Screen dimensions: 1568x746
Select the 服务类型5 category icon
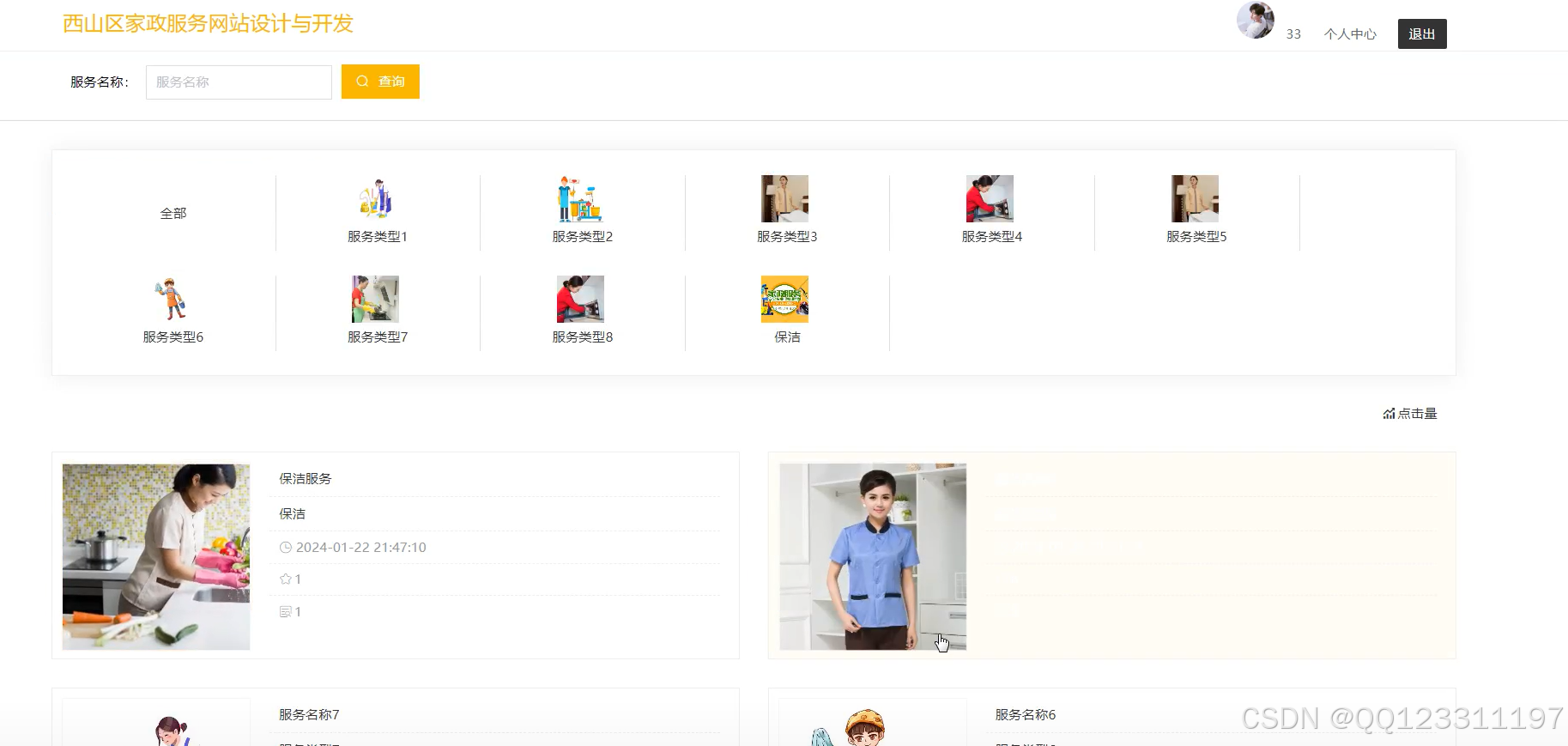[x=1195, y=199]
